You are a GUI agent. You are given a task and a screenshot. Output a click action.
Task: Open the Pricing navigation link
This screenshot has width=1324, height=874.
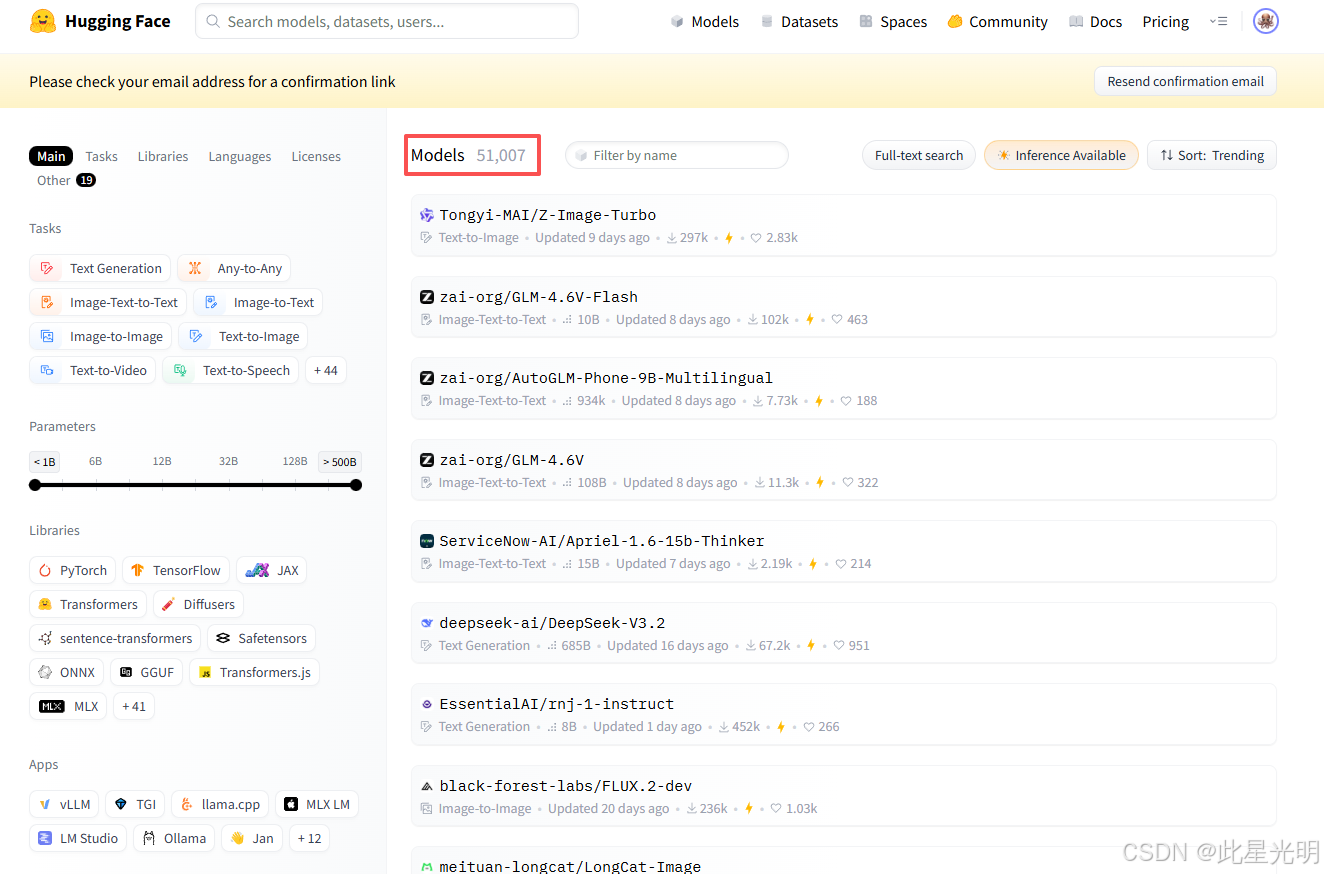tap(1166, 21)
